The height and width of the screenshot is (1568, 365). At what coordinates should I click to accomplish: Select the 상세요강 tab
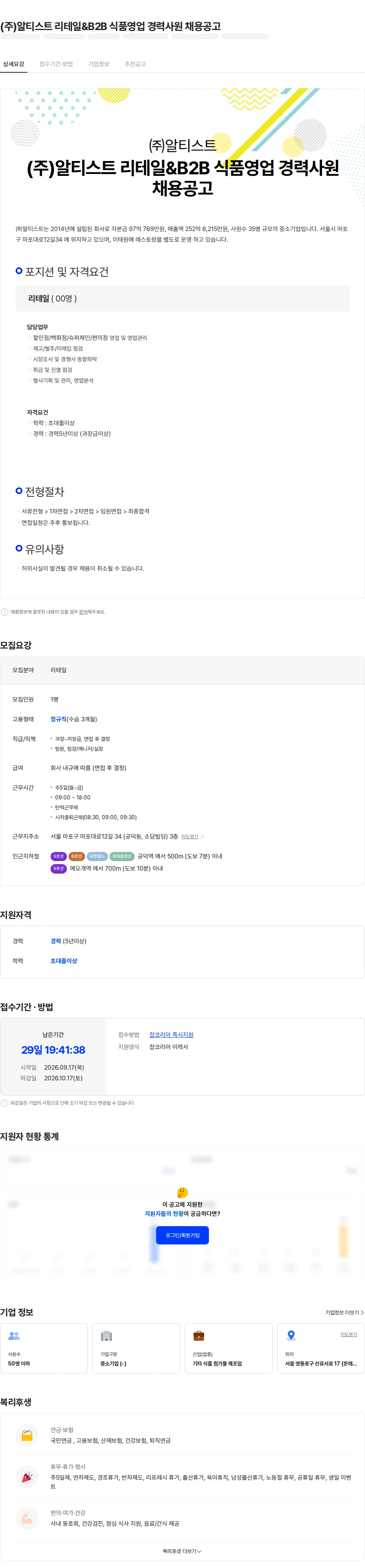tap(13, 64)
